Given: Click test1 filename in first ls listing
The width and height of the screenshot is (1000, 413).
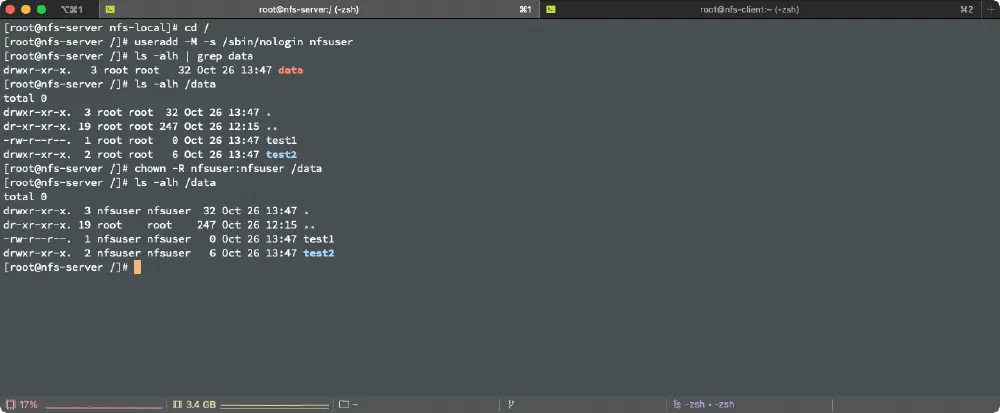Looking at the screenshot, I should pos(281,140).
